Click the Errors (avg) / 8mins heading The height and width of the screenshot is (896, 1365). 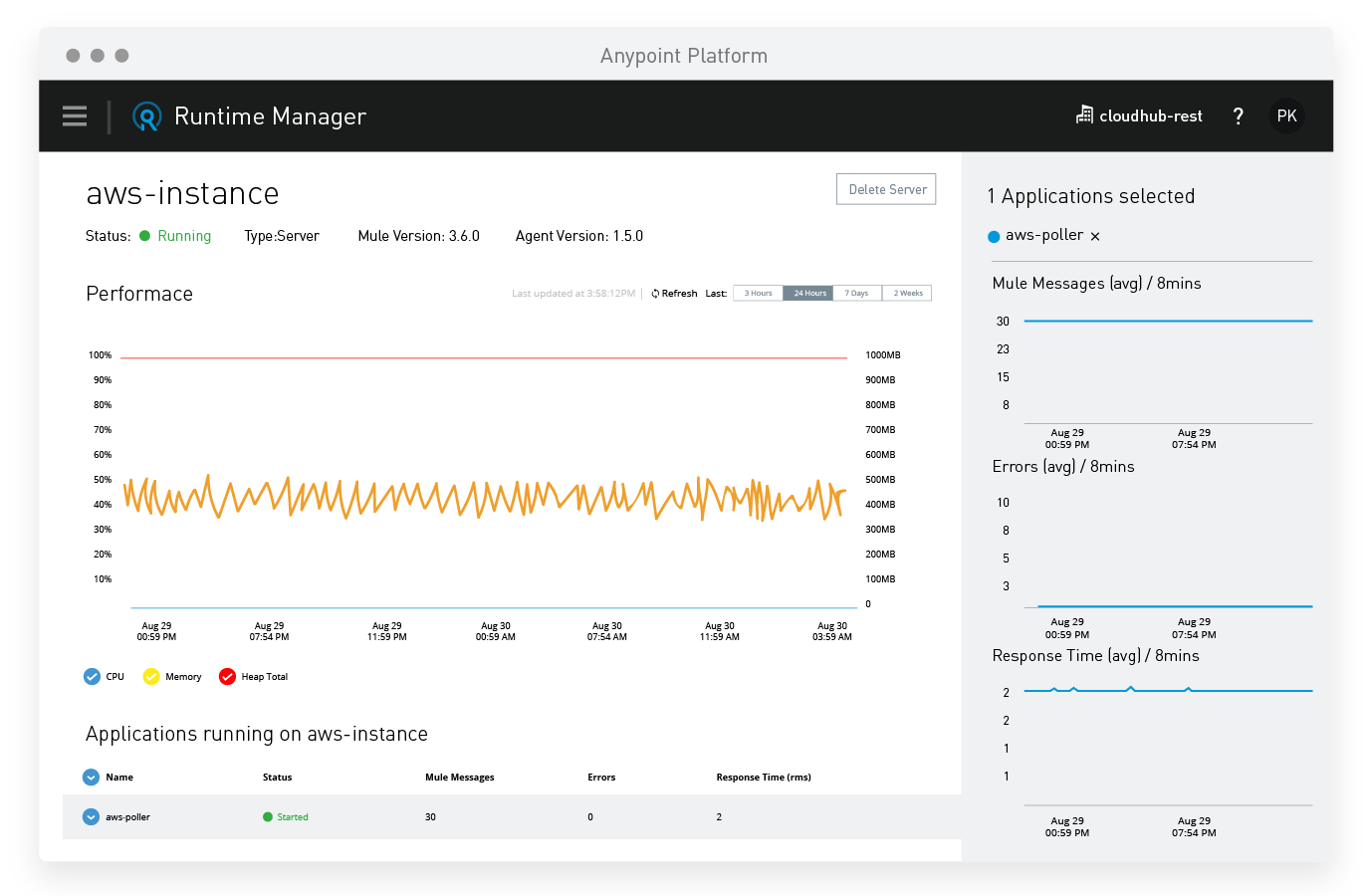click(1063, 467)
